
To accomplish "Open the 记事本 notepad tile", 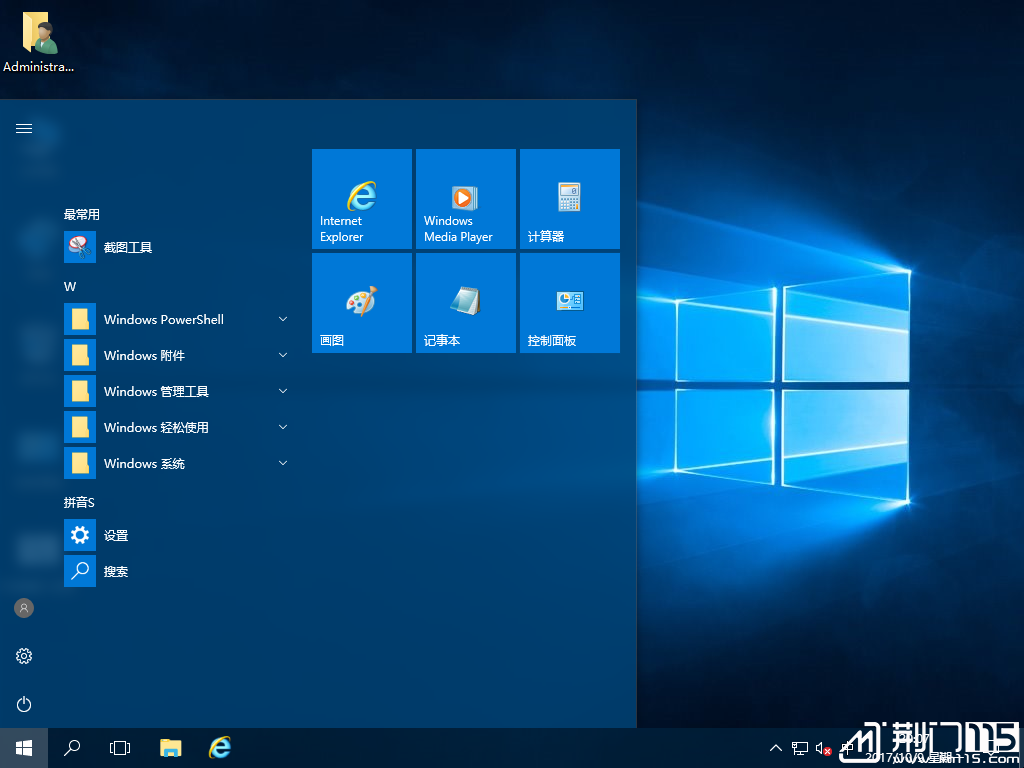I will 465,303.
